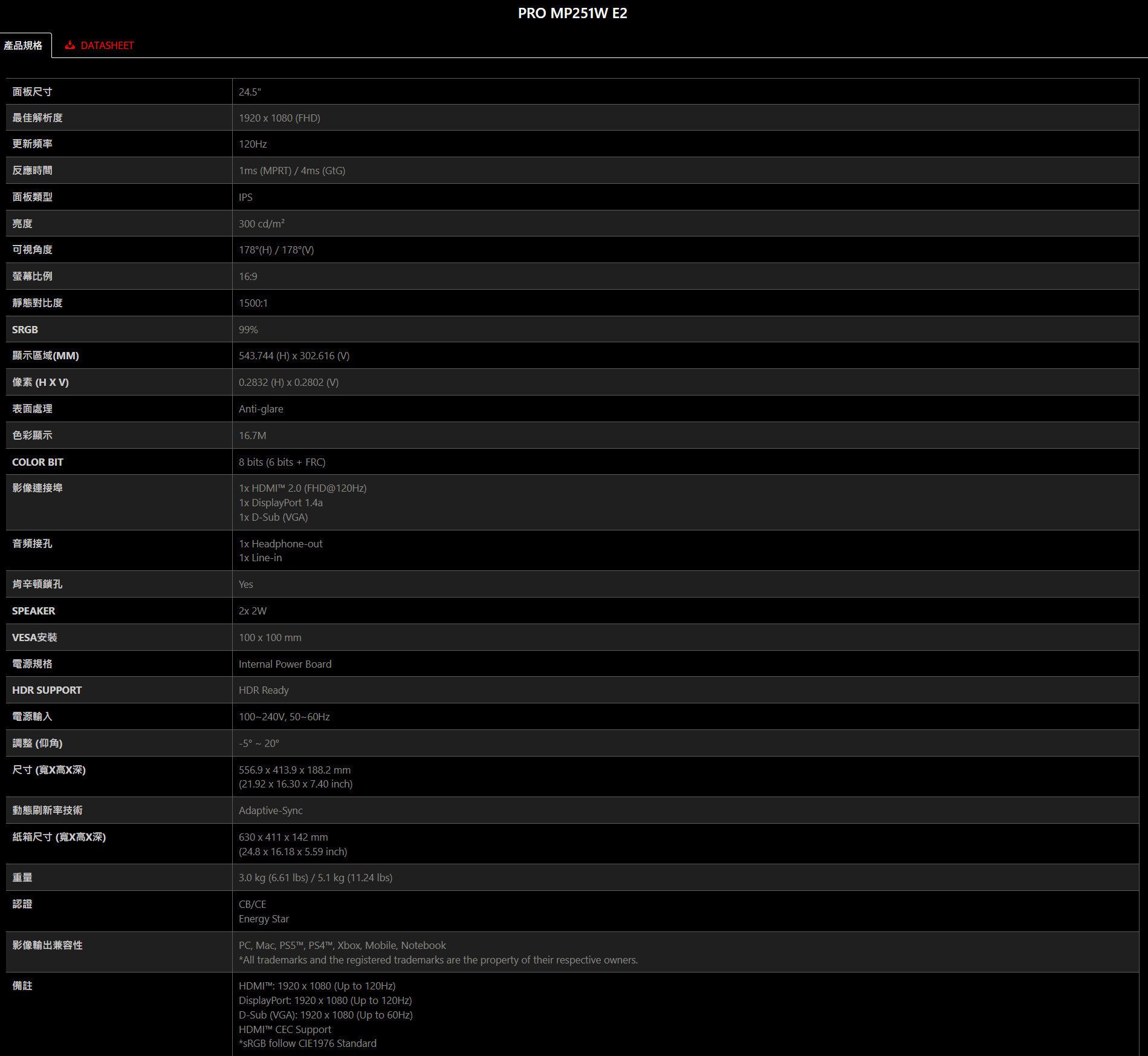Screen dimensions: 1148x1056
Task: Open the DATASHEET tab
Action: coord(99,45)
